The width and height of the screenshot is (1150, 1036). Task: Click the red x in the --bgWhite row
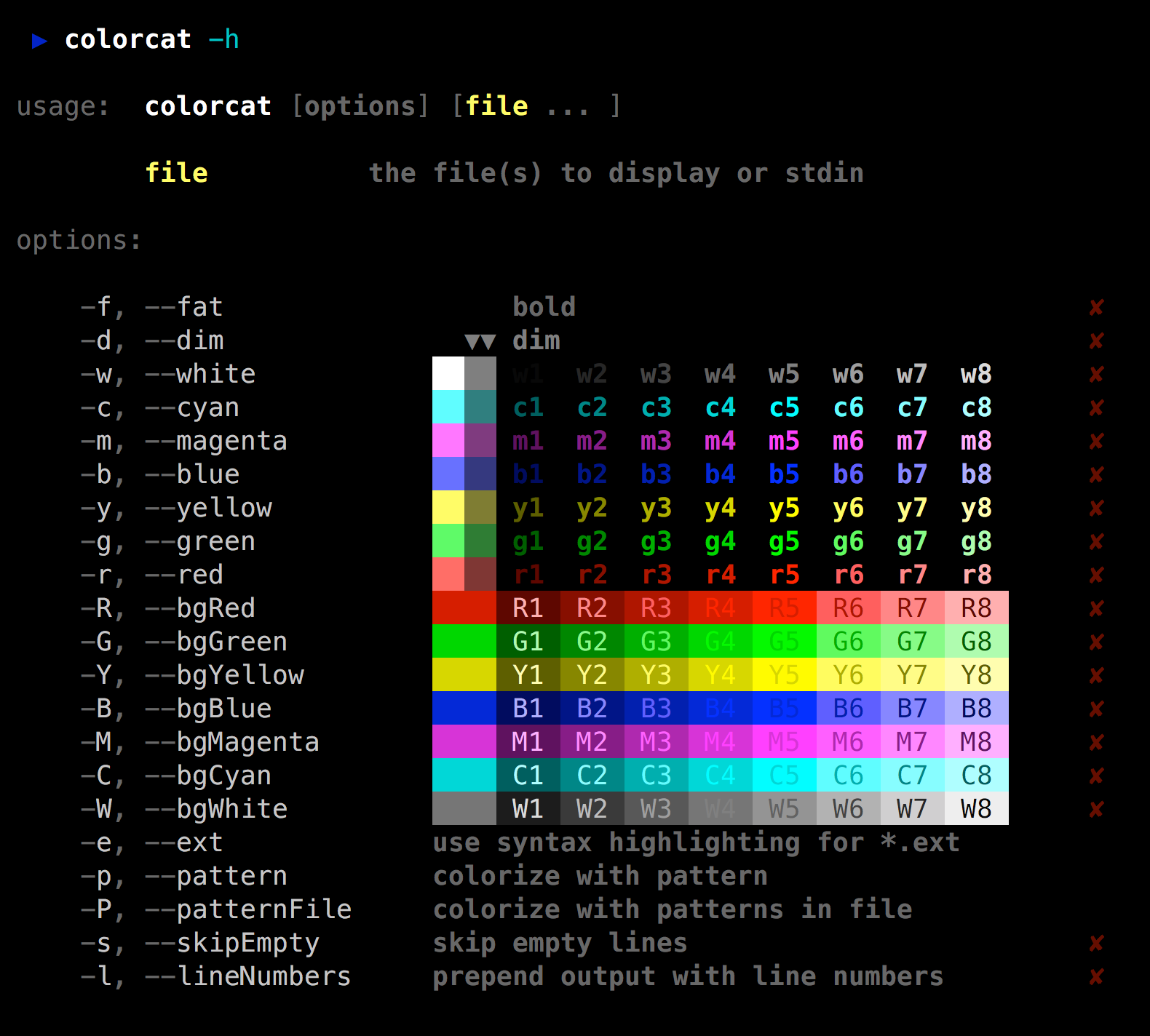coord(1096,810)
